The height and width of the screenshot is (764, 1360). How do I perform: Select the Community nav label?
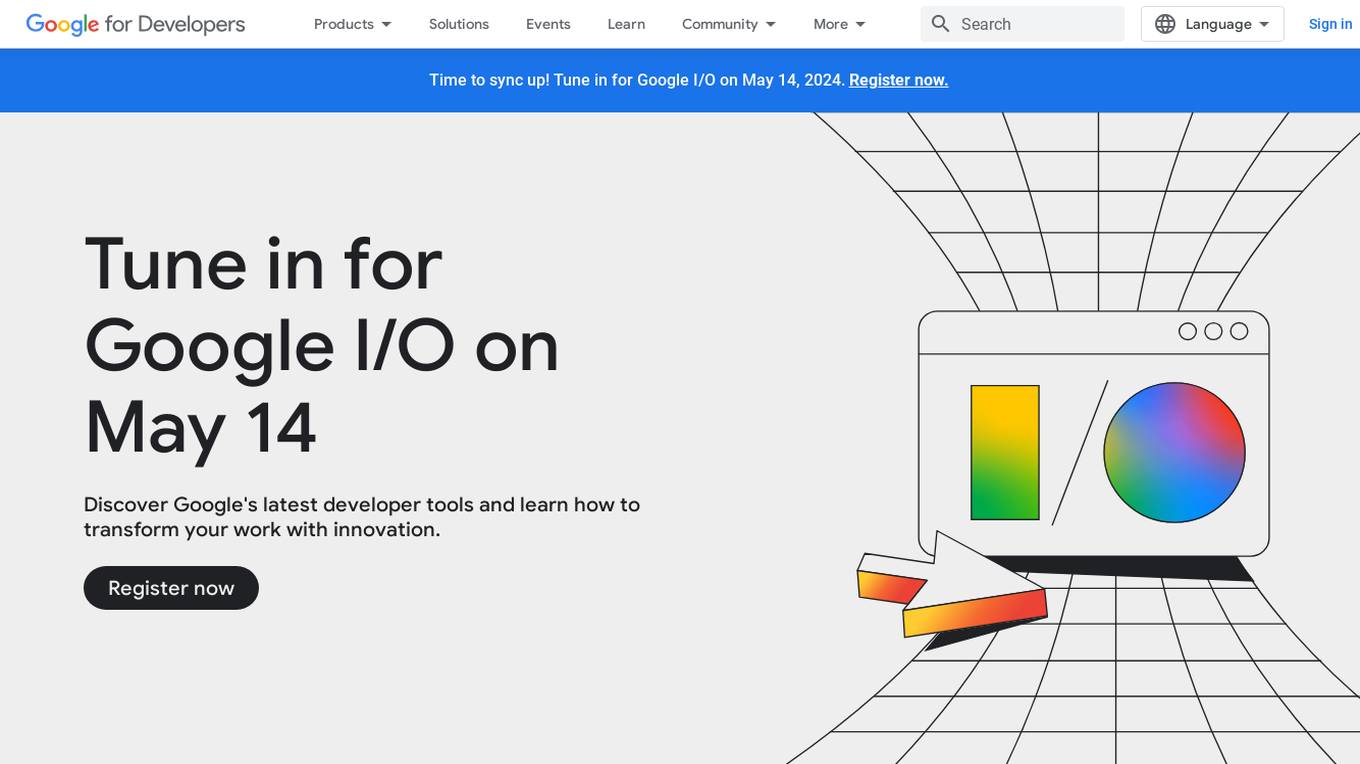click(x=720, y=24)
